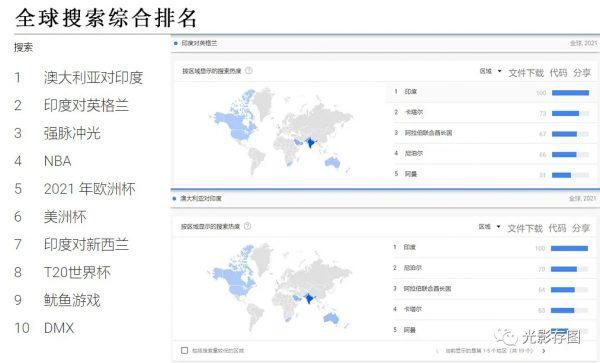
Task: Select T20世界杯 in the ranking list
Action: (77, 272)
